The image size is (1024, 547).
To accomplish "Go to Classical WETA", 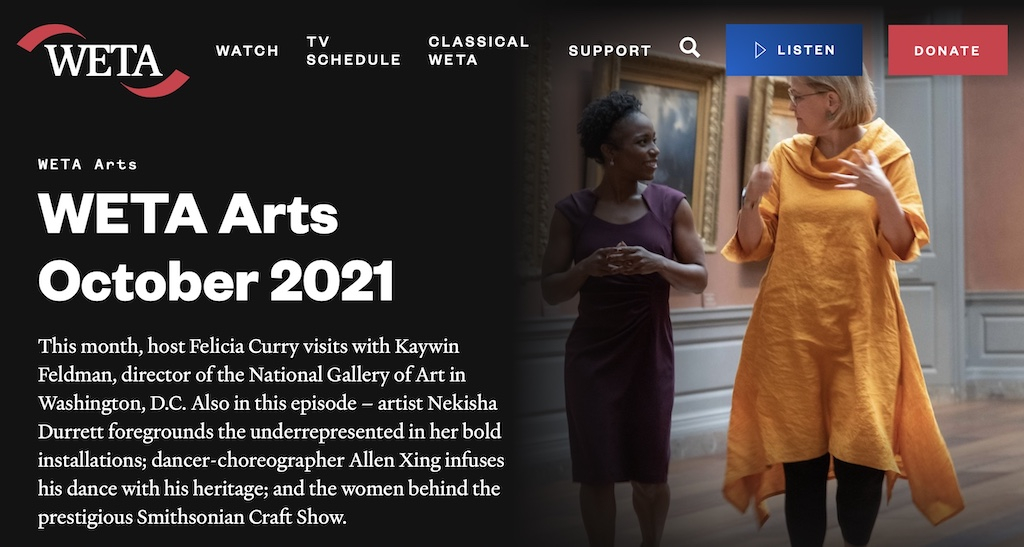I will tap(479, 51).
